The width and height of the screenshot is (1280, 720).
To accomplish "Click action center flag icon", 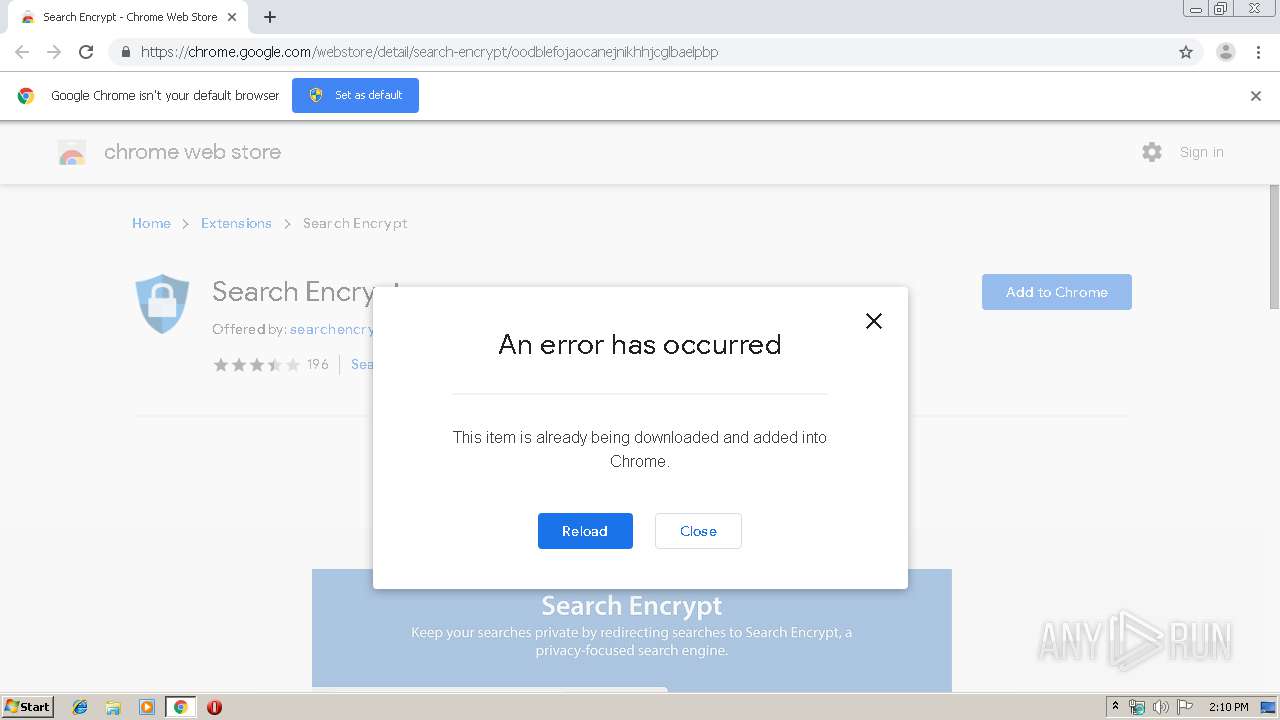I will tap(1185, 707).
